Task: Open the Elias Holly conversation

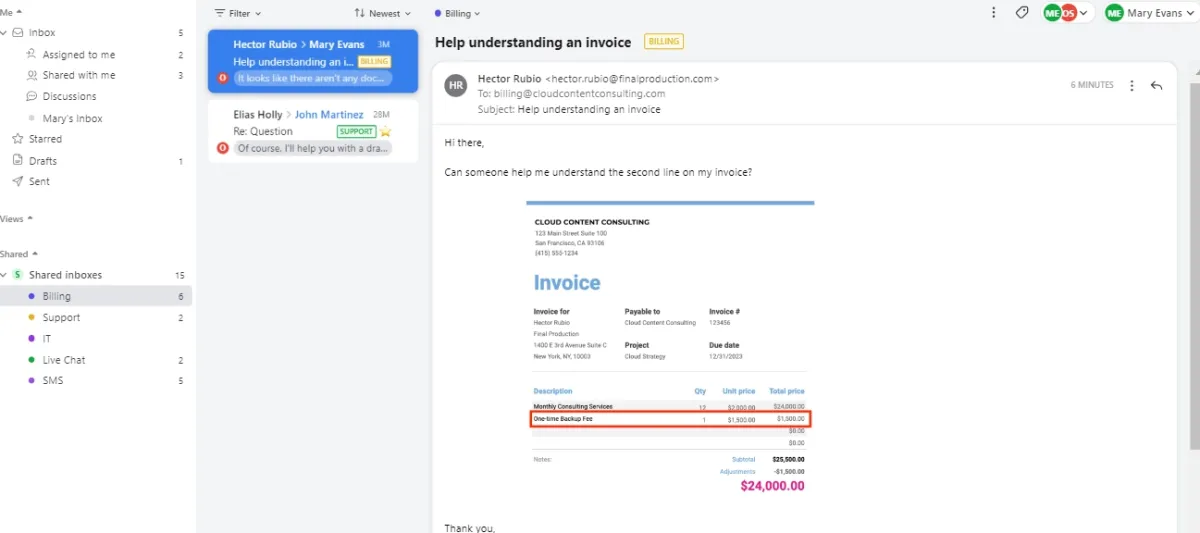Action: tap(313, 131)
